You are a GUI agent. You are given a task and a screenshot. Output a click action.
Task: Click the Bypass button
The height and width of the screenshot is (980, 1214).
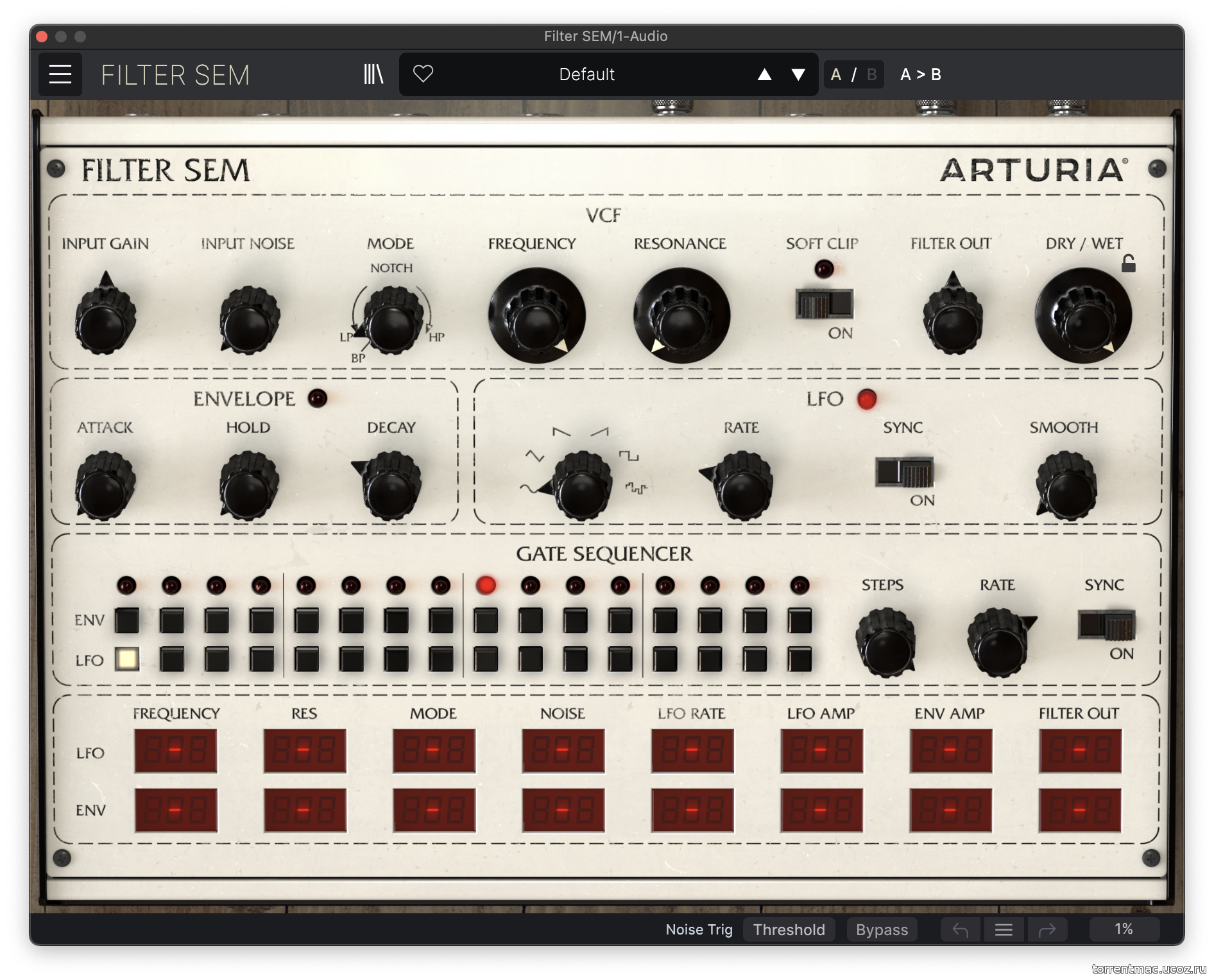(882, 929)
